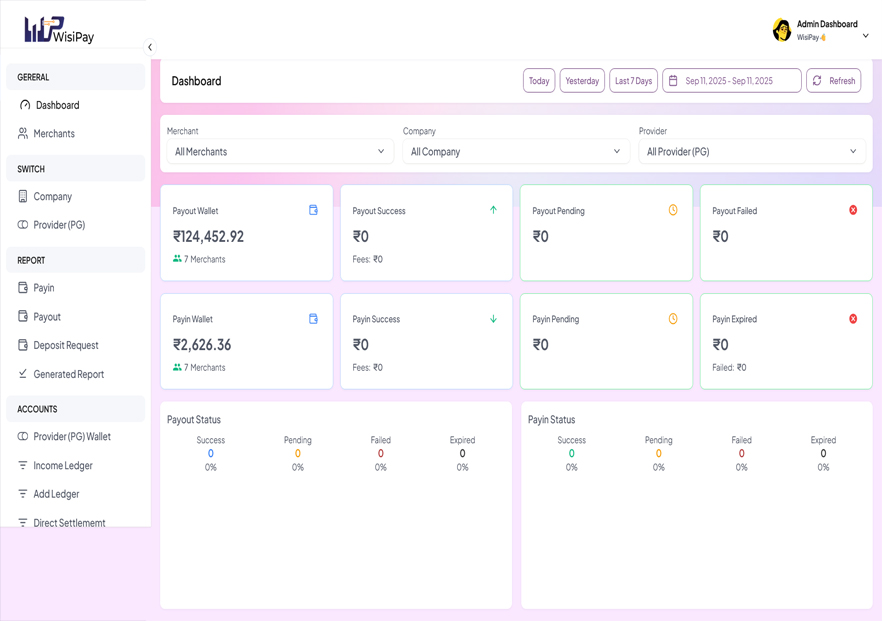
Task: Click the Direct Settlement filter icon
Action: (22, 523)
